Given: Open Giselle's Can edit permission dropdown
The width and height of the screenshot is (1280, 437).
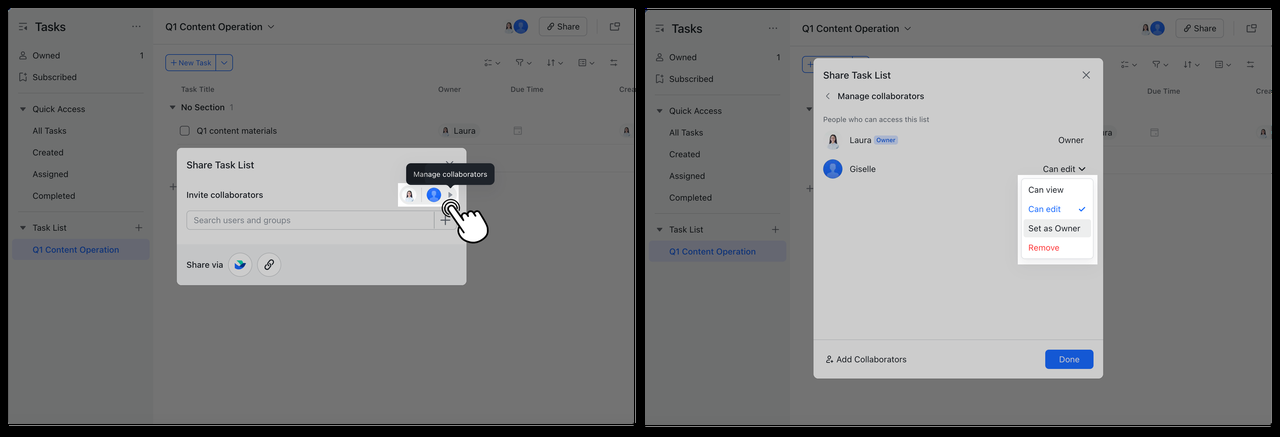Looking at the screenshot, I should coord(1064,170).
